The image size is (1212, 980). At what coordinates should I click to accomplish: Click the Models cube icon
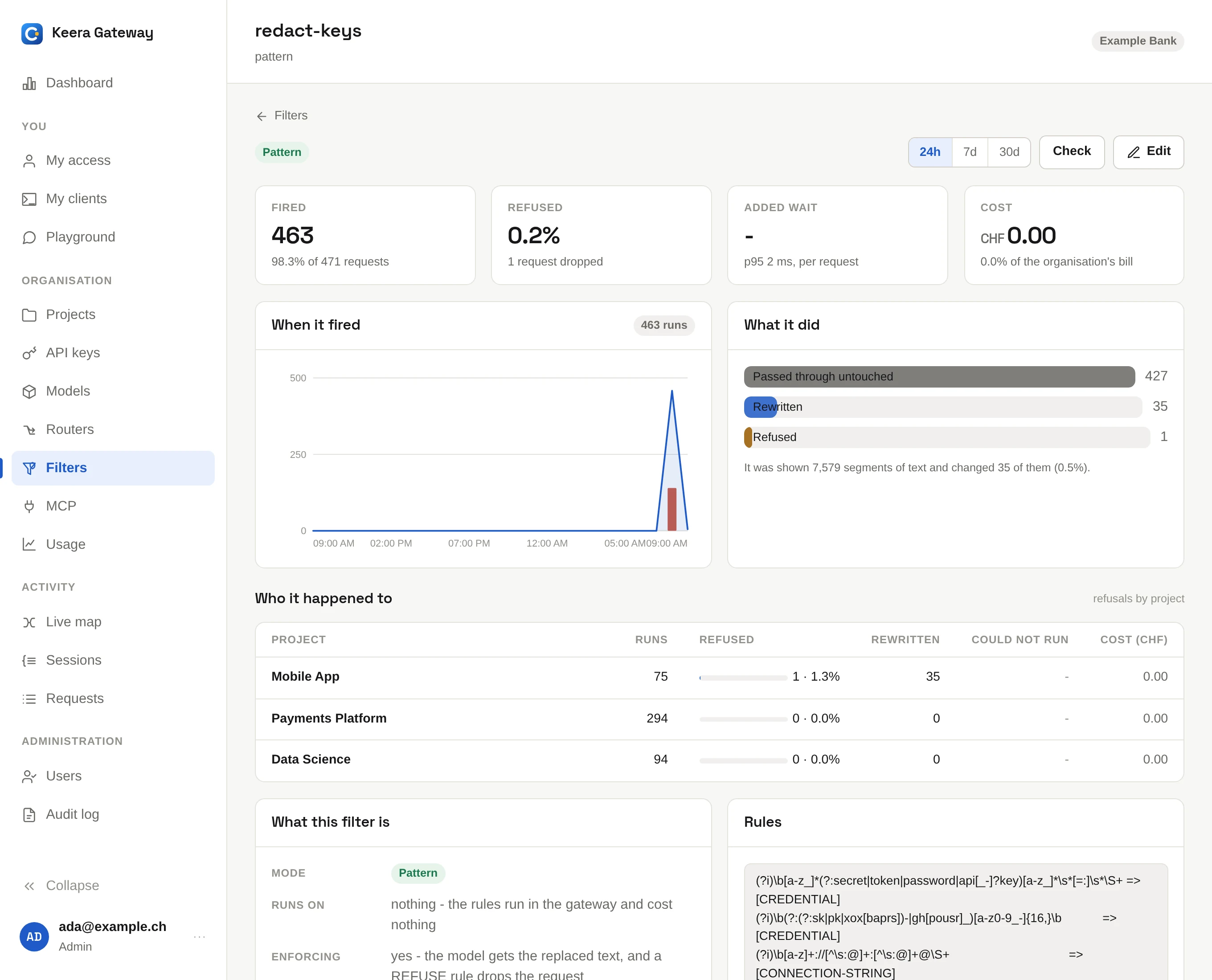pyautogui.click(x=29, y=392)
